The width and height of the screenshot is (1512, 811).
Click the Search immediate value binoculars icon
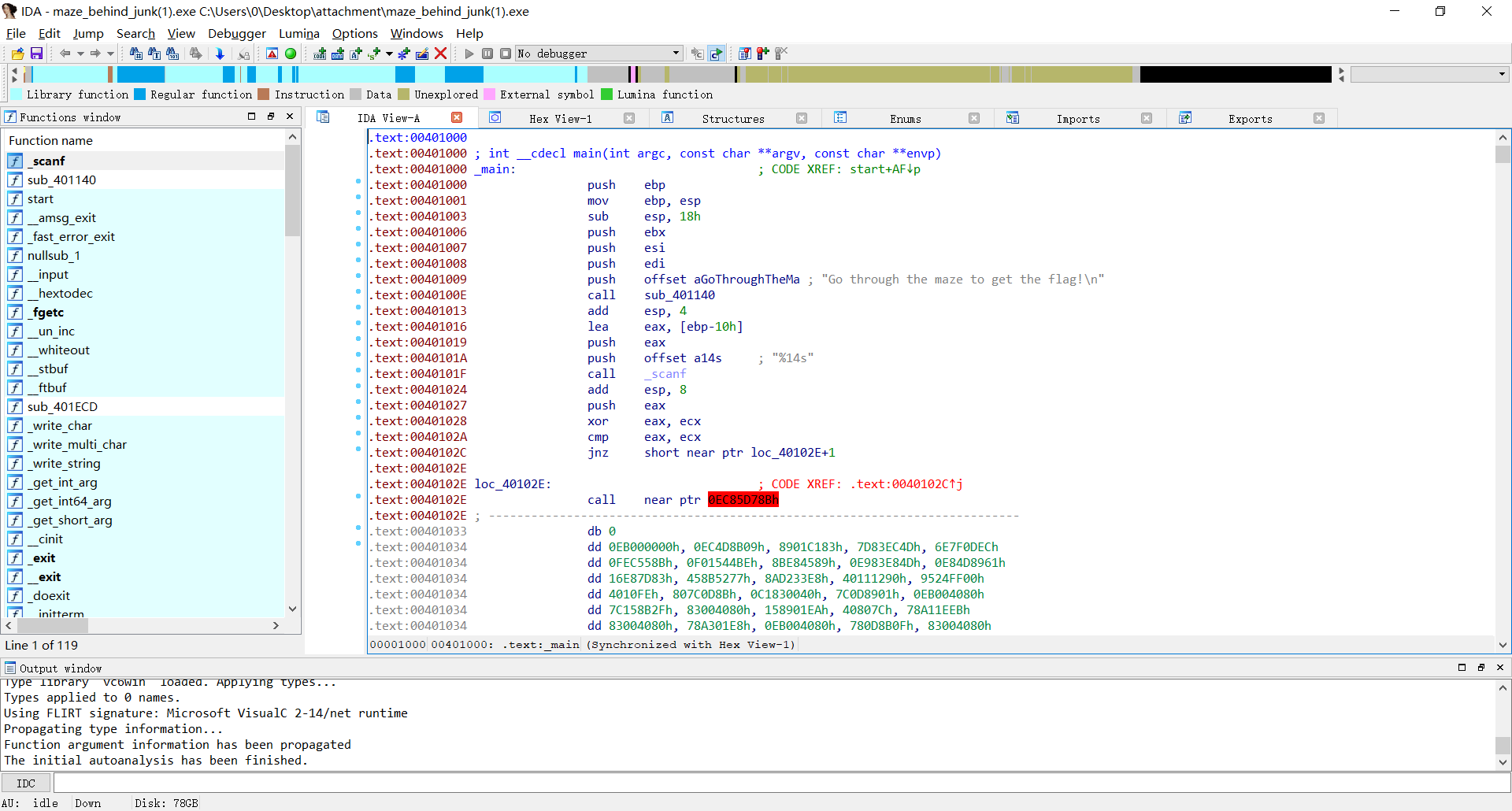click(x=135, y=54)
